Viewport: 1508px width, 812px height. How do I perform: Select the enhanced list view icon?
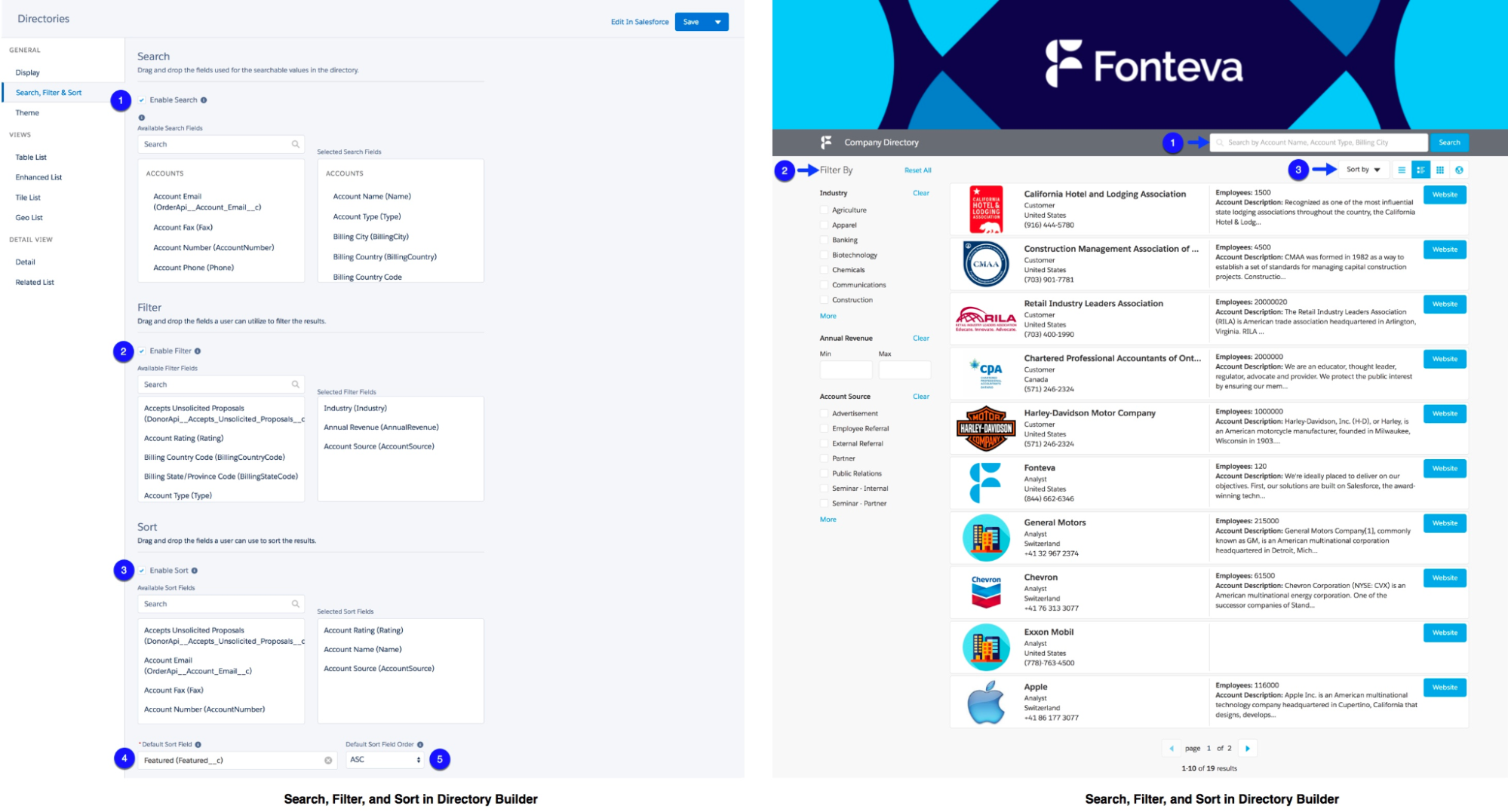[x=1421, y=170]
